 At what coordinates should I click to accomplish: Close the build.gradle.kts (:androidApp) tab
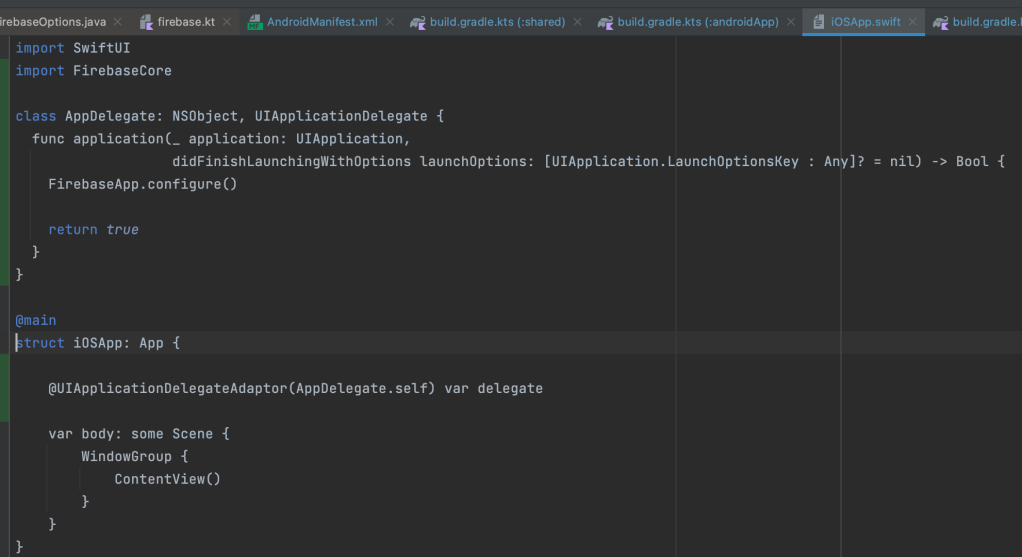pos(790,21)
